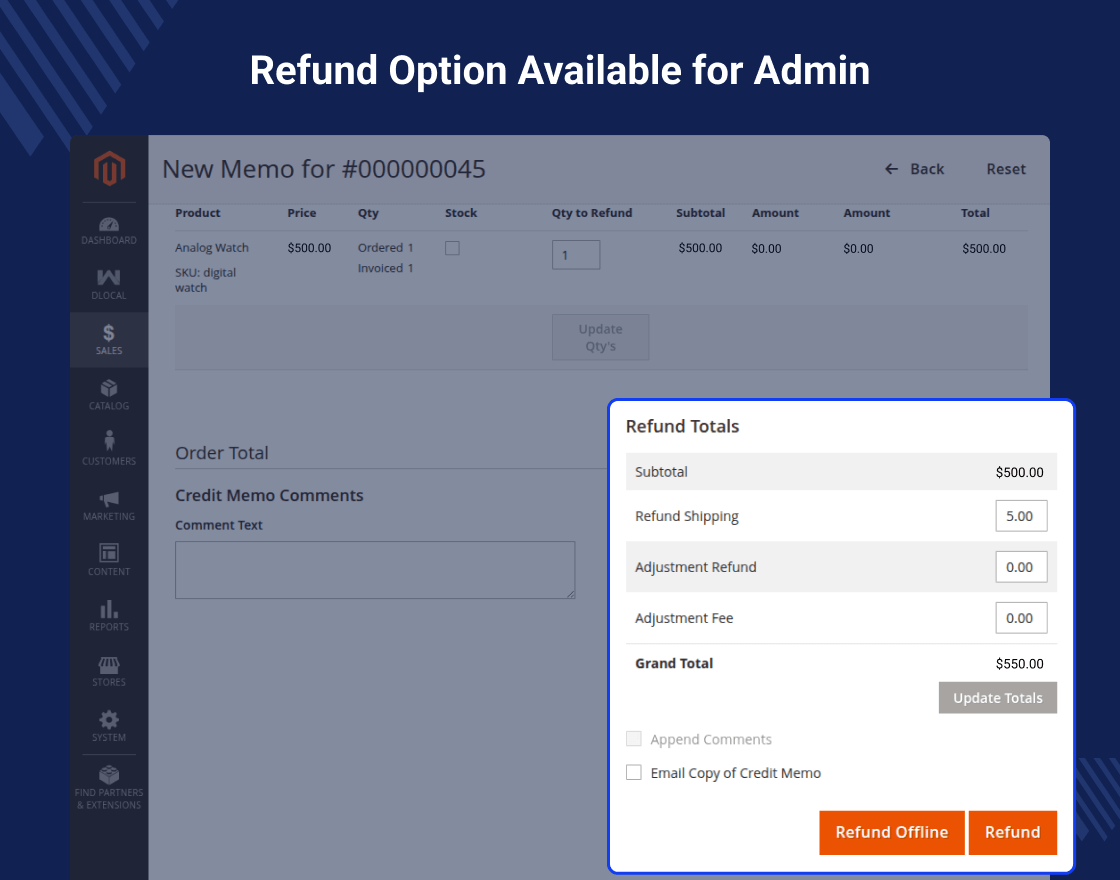Open the System gear icon
Viewport: 1120px width, 880px height.
click(x=109, y=720)
